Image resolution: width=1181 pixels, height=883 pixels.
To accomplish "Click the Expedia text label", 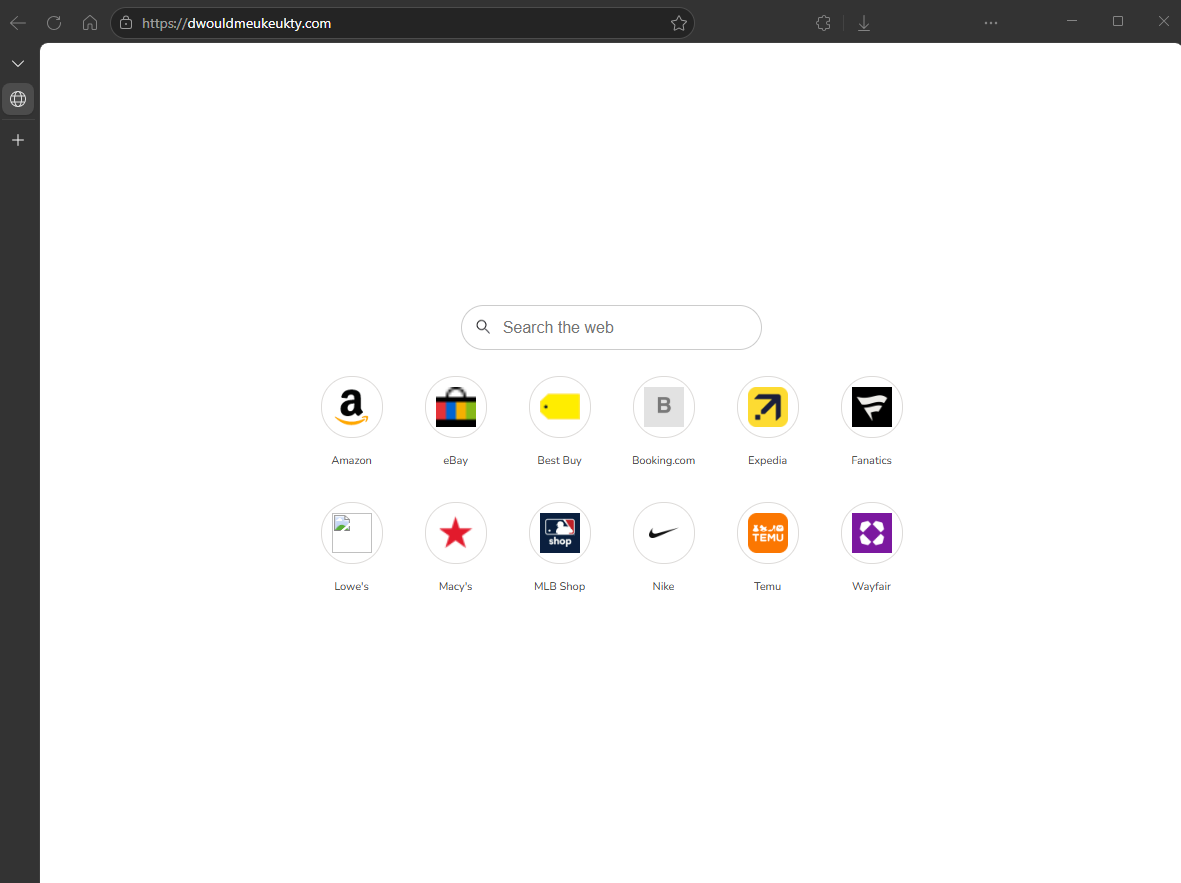I will [767, 460].
